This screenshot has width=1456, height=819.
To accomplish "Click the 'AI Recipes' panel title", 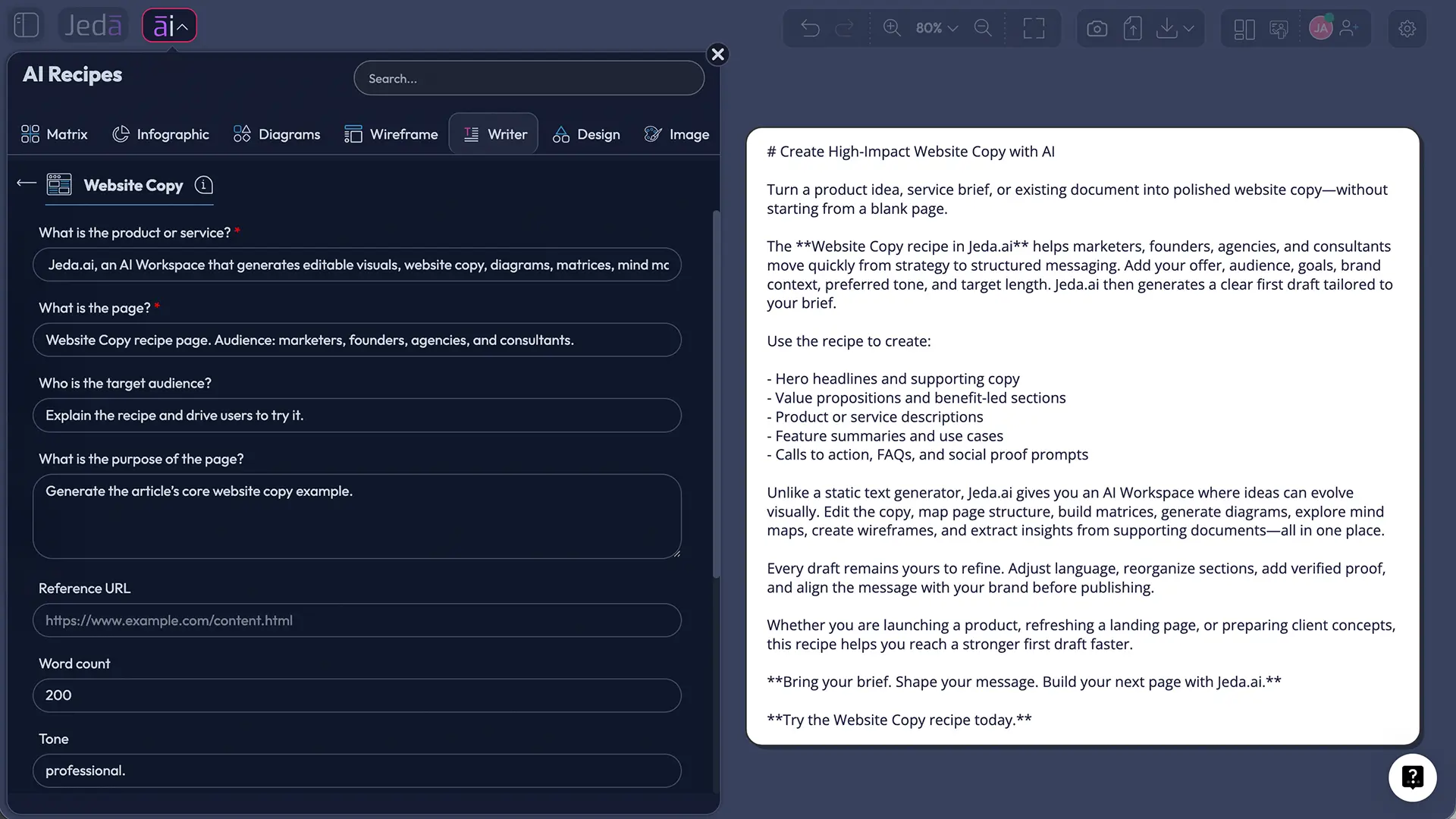I will (x=73, y=74).
